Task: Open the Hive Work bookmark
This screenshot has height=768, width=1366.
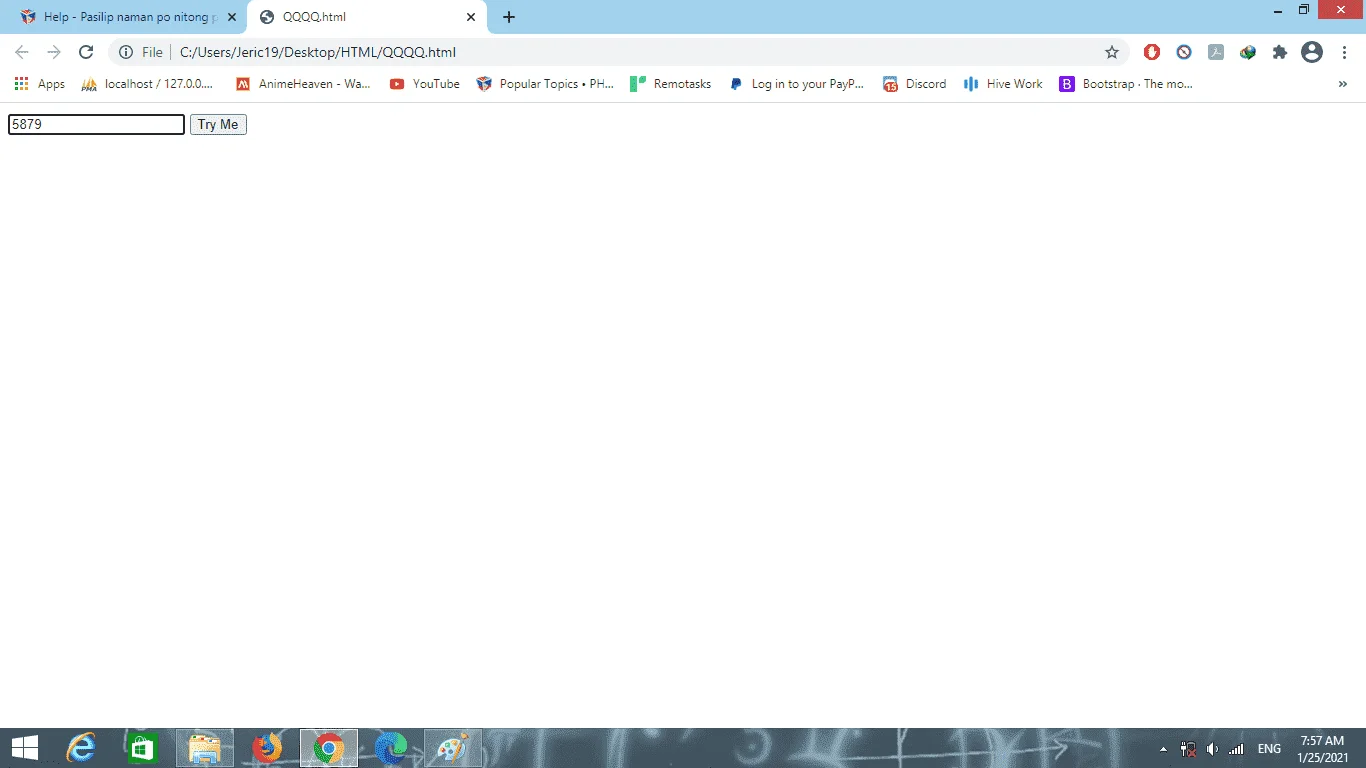Action: click(1003, 84)
